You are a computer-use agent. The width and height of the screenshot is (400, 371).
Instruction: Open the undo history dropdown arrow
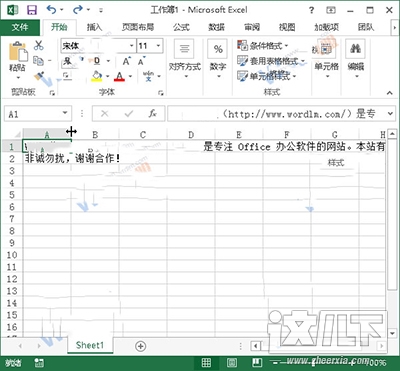62,10
